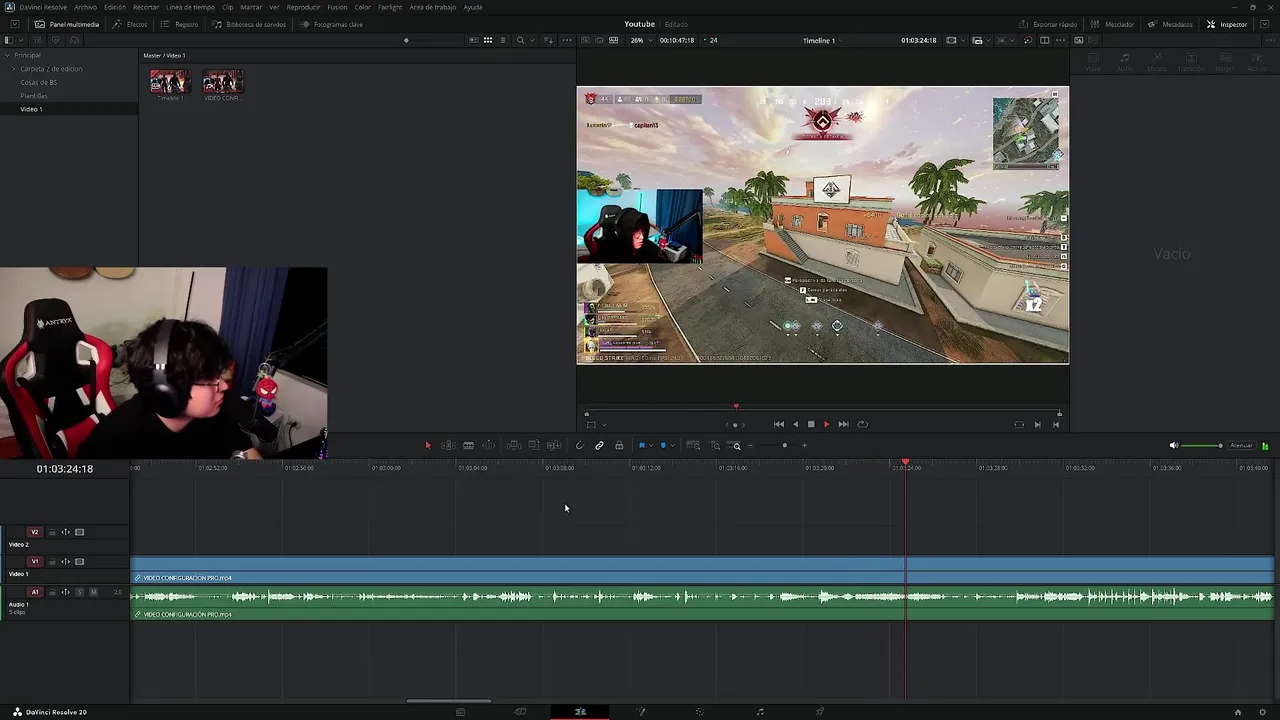Open the marker color dropdown arrow
The image size is (1280, 720).
coord(672,445)
